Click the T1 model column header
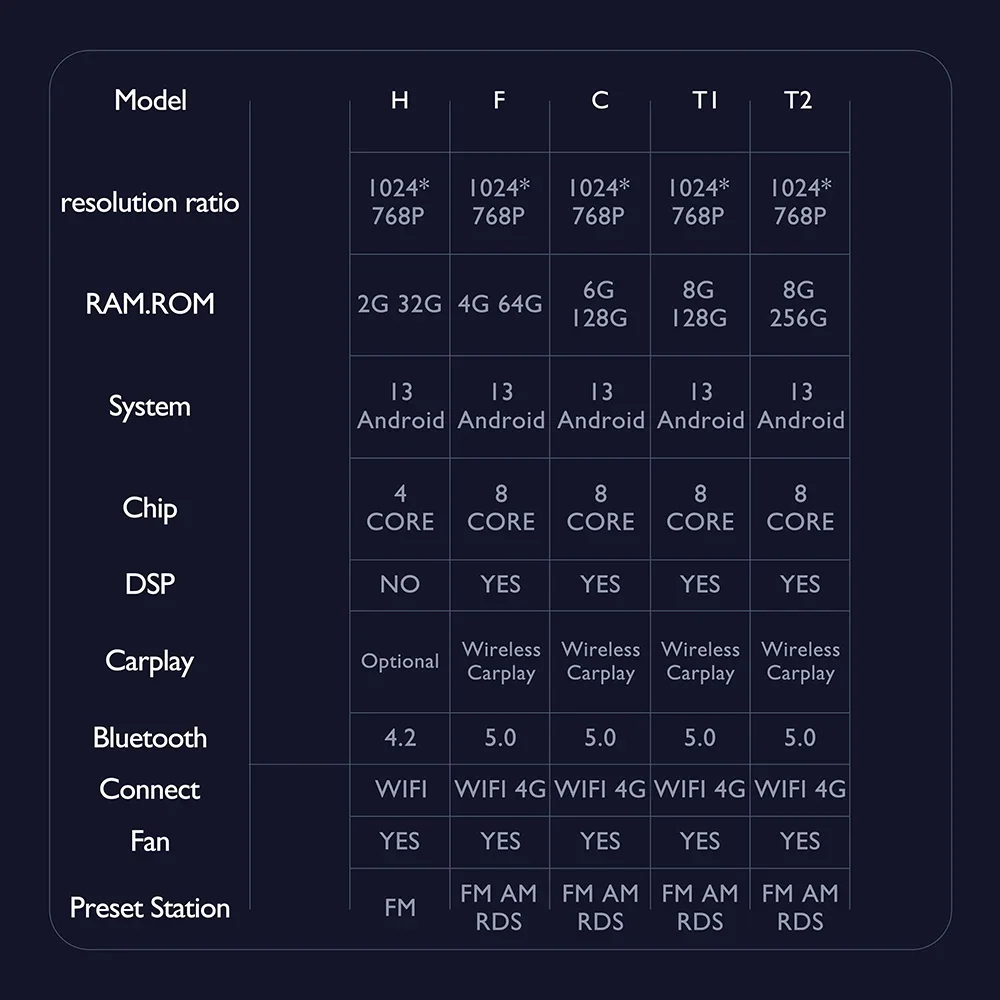 (705, 100)
